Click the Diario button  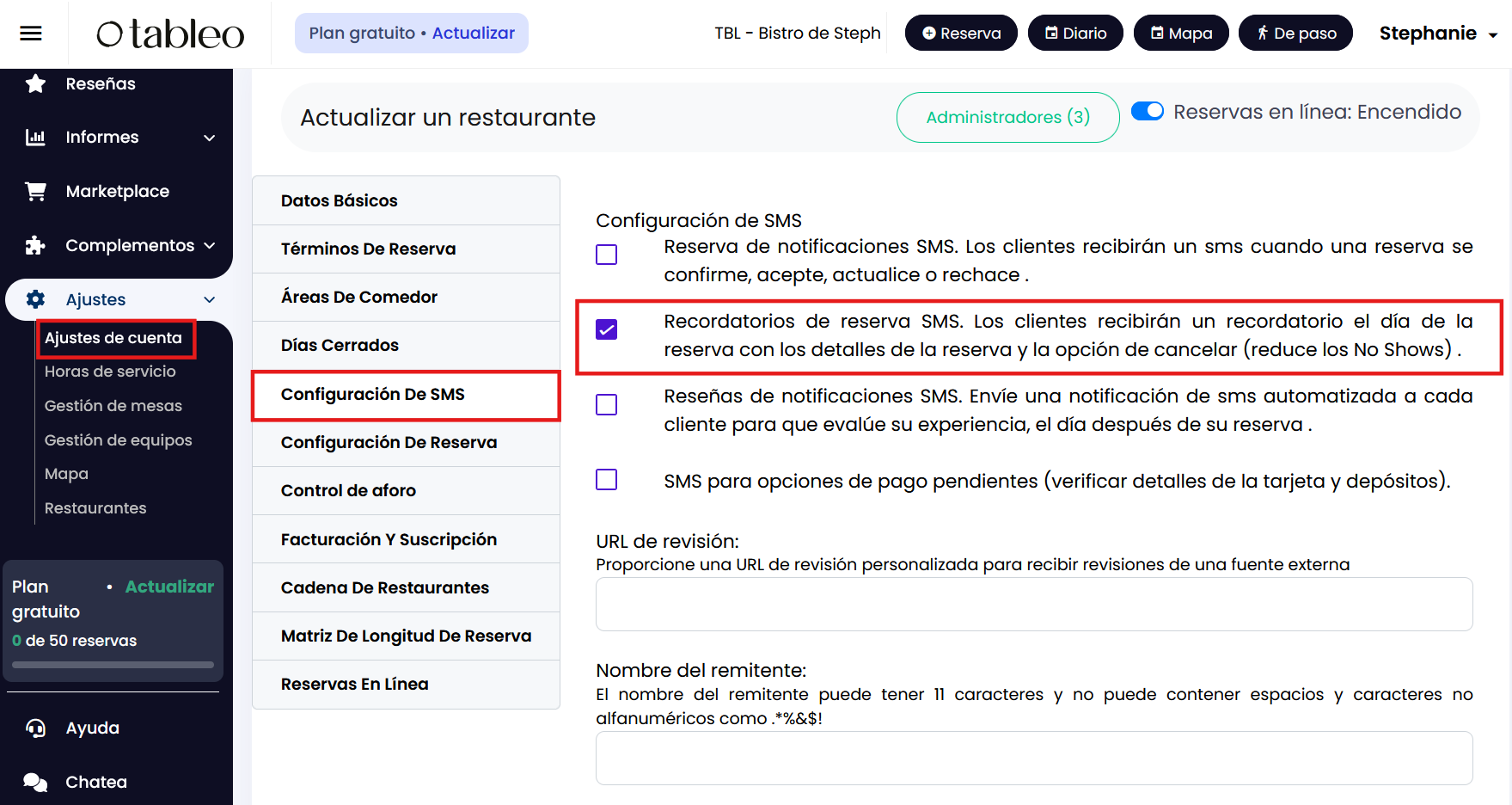point(1075,33)
